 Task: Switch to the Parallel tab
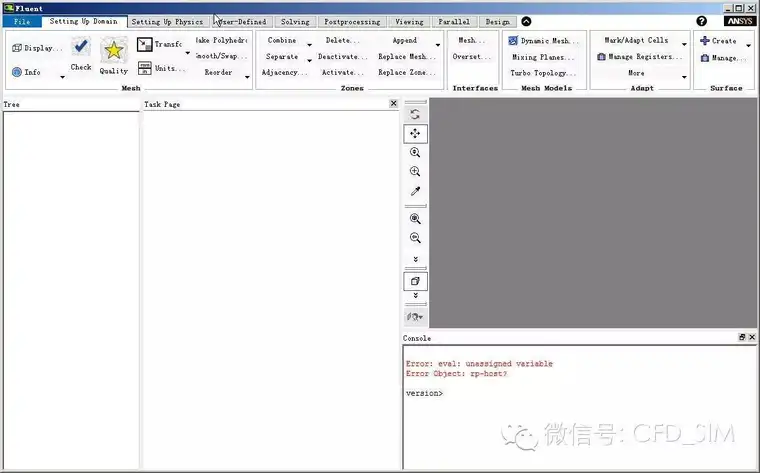454,22
